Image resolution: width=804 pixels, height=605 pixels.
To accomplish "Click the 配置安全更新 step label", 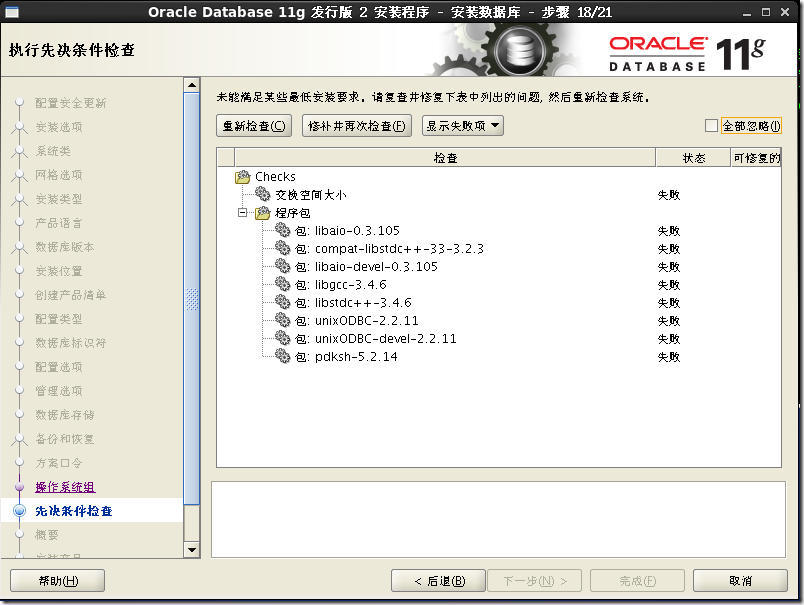I will pyautogui.click(x=71, y=103).
